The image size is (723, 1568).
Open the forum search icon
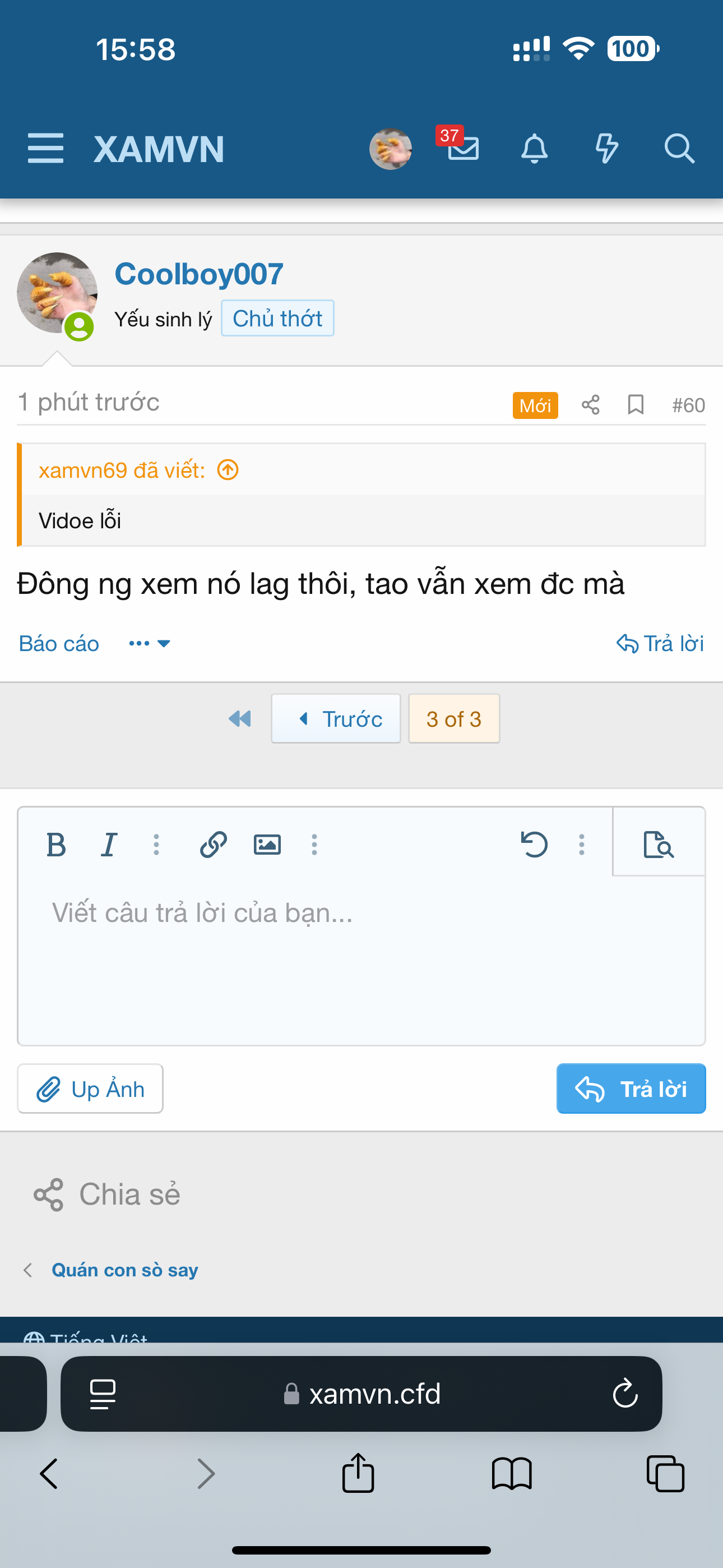click(679, 149)
